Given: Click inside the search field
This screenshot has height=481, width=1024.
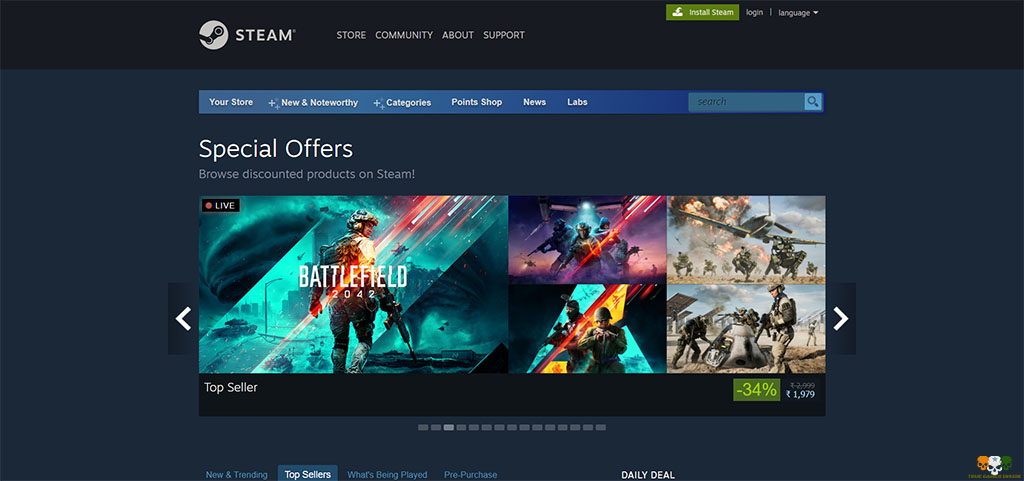Looking at the screenshot, I should (746, 102).
